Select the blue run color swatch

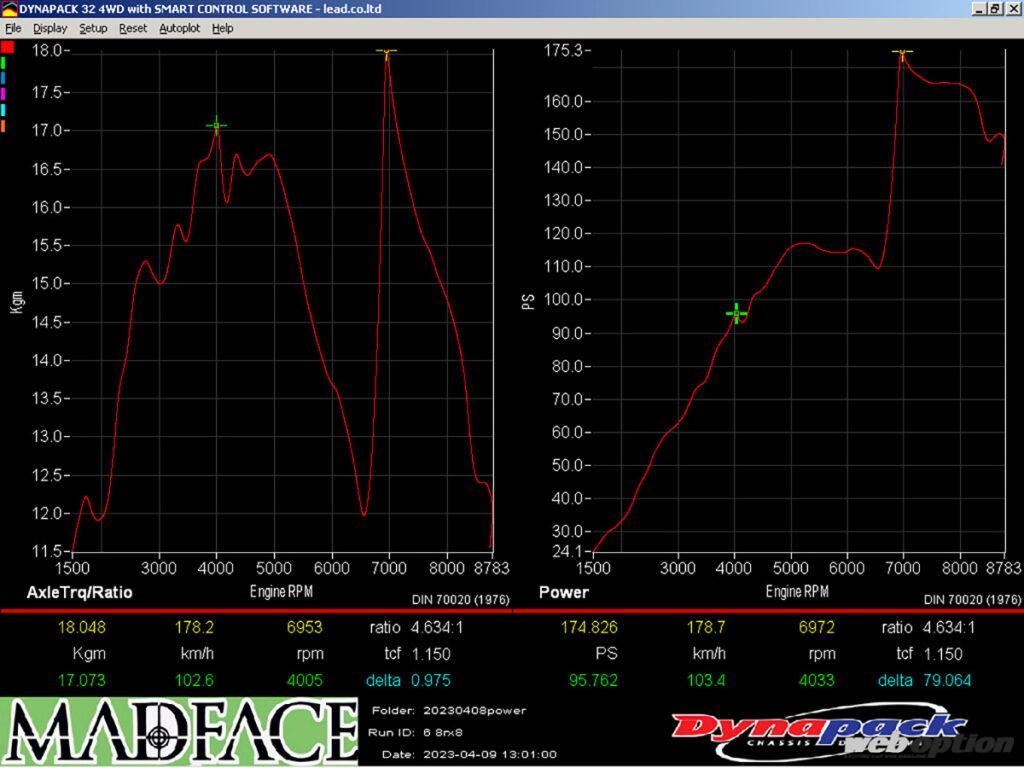(4, 78)
